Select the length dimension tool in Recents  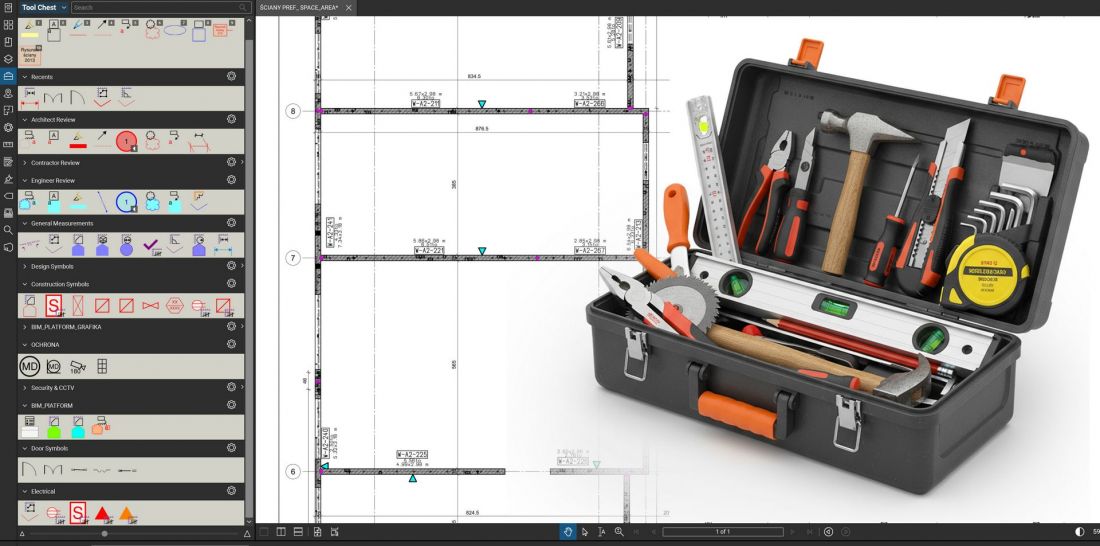(29, 98)
